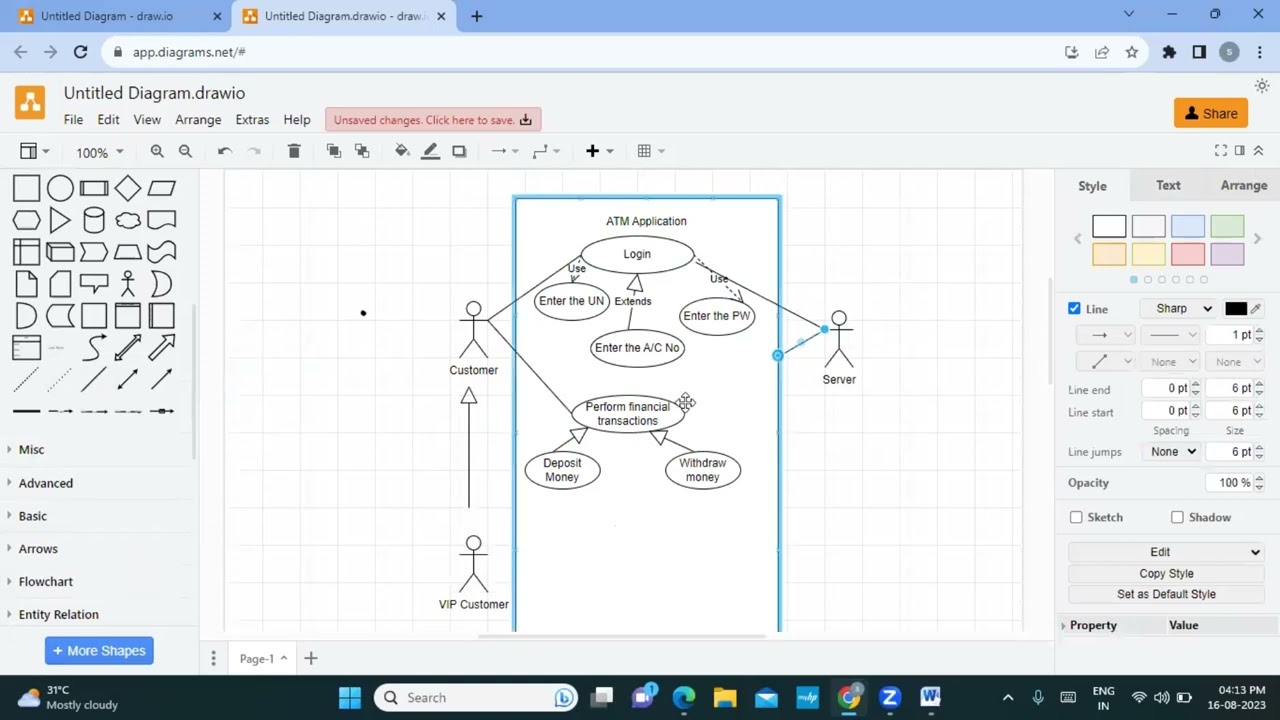Pick the light green style swatch
Screen dimensions: 1280x720
(x=1227, y=227)
